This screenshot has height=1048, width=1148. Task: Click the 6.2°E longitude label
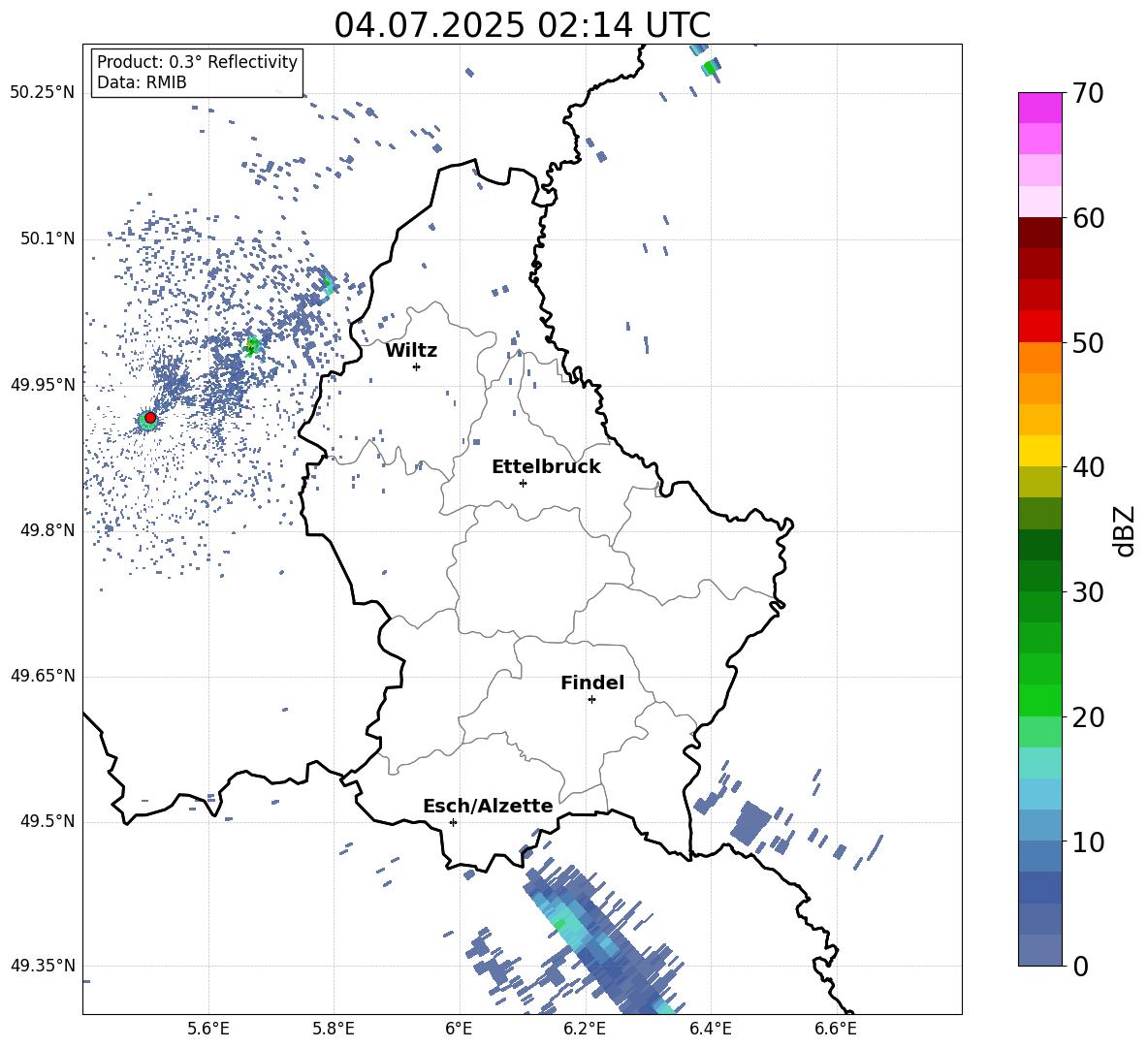click(x=585, y=1029)
